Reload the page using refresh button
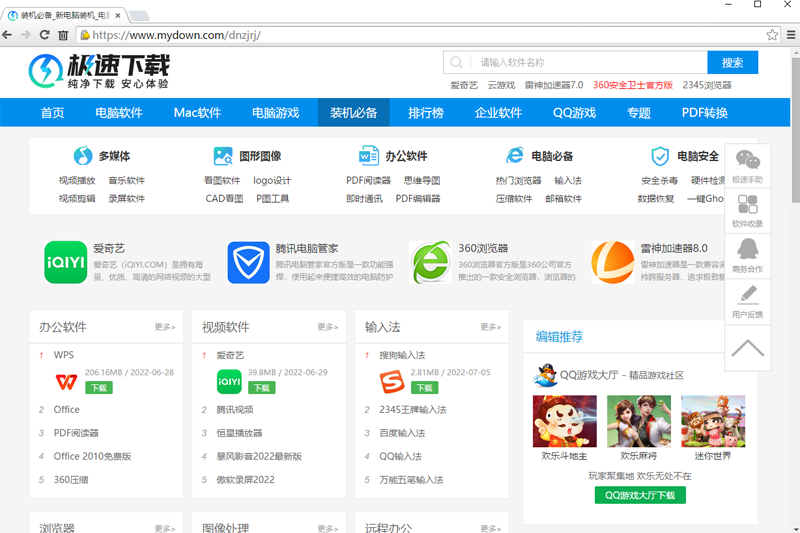This screenshot has height=533, width=800. tap(42, 35)
